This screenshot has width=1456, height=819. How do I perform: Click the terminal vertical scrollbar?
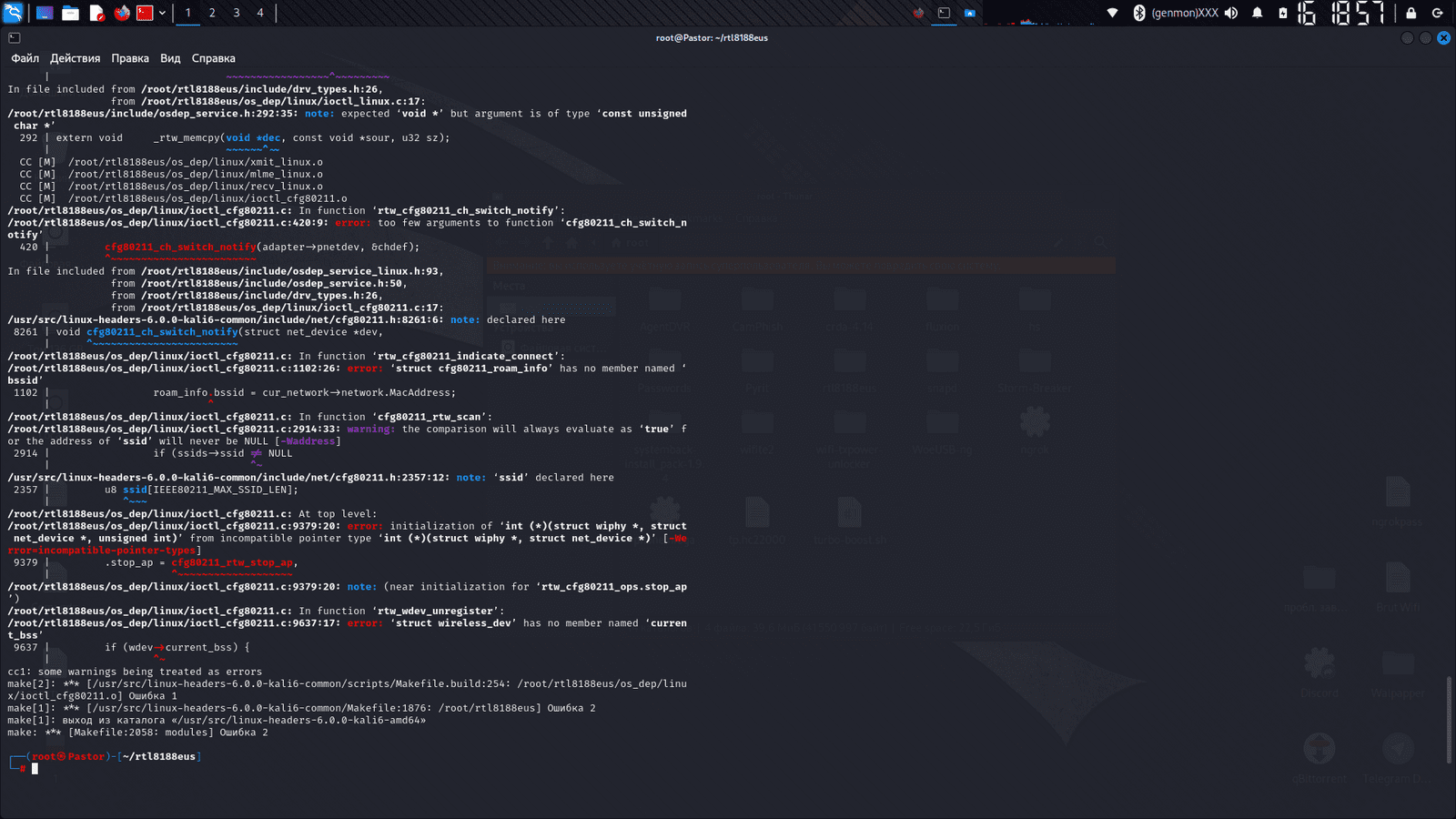click(x=1449, y=719)
